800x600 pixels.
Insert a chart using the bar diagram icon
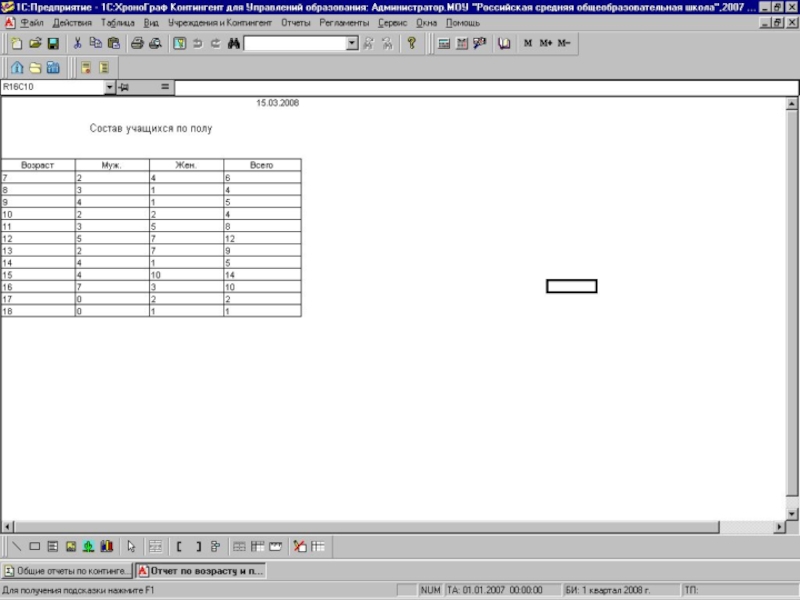107,546
